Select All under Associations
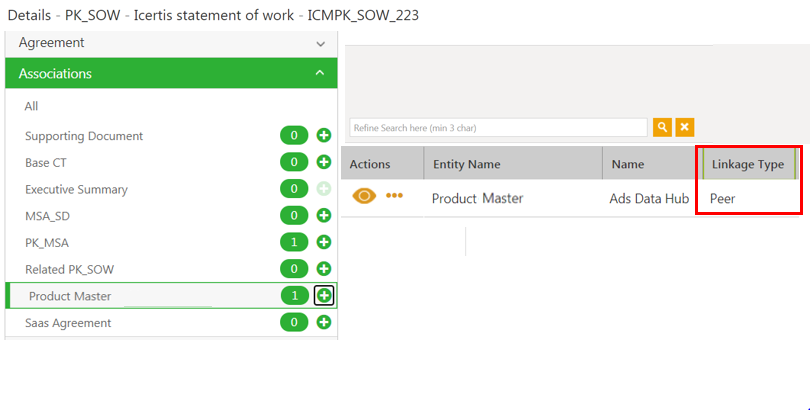810x410 pixels. pos(32,106)
